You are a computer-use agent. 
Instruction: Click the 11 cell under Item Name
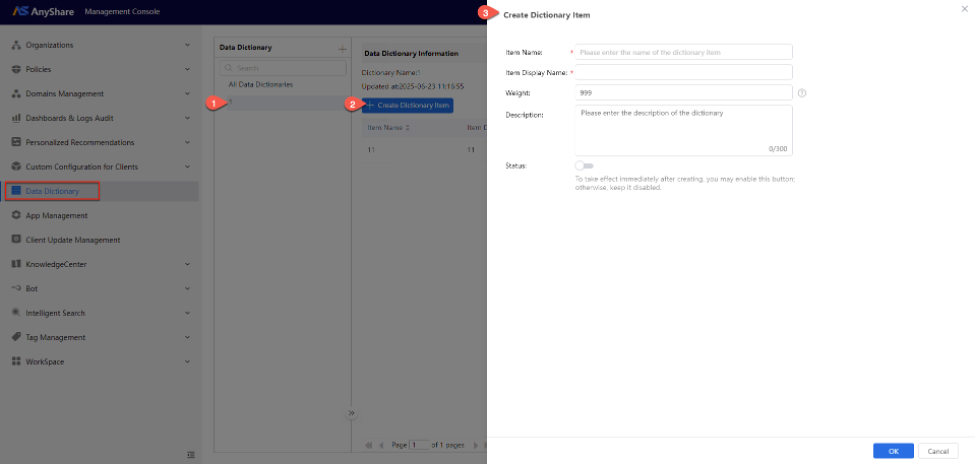click(372, 150)
